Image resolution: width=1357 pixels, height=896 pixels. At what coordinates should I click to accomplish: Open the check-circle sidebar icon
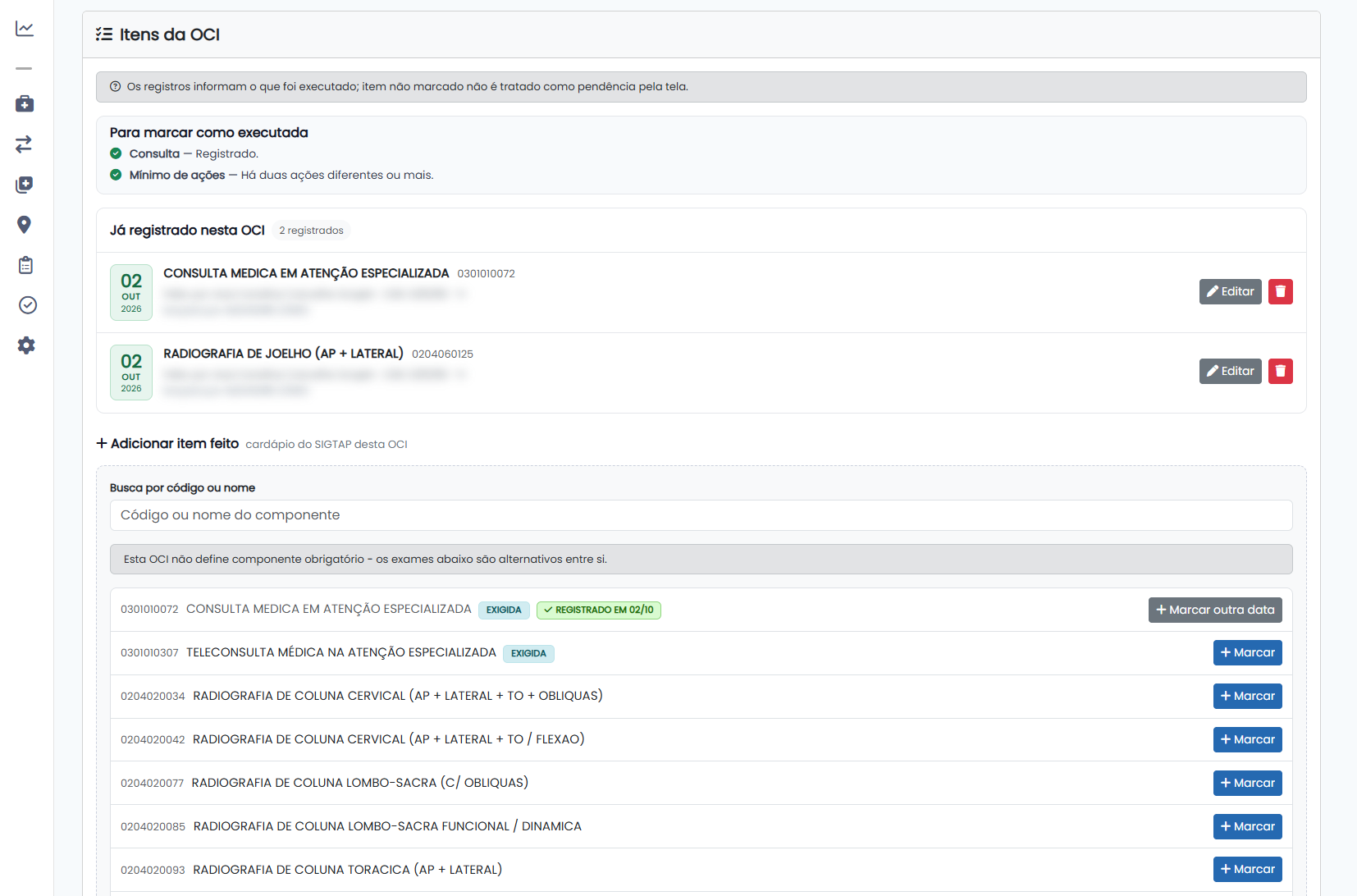(x=27, y=305)
